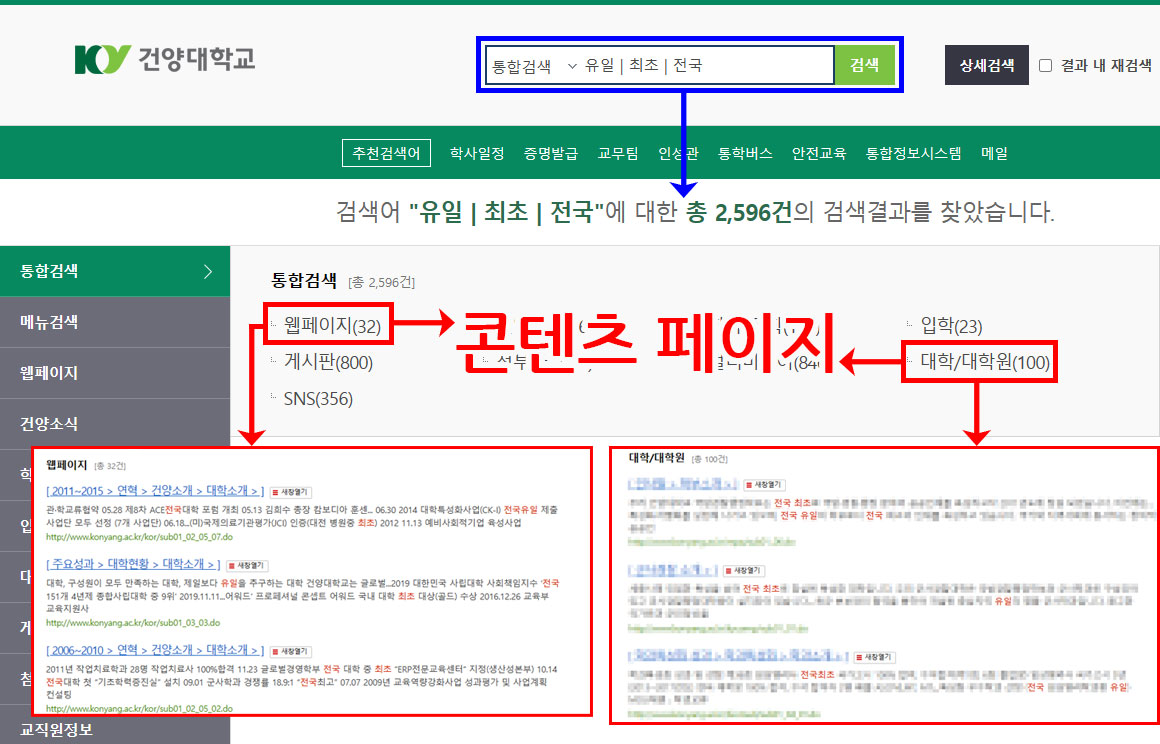This screenshot has height=744, width=1160.
Task: Open 새창열기 icon for 주요성과 result
Action: pyautogui.click(x=249, y=565)
